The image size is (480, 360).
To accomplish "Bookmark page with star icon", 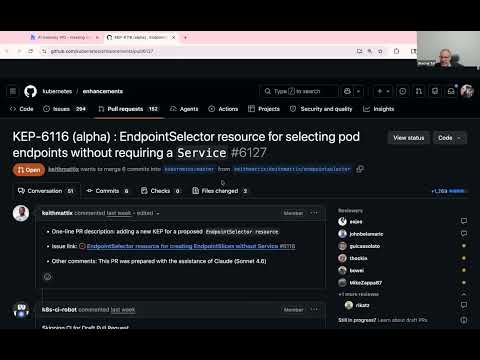I will click(380, 51).
